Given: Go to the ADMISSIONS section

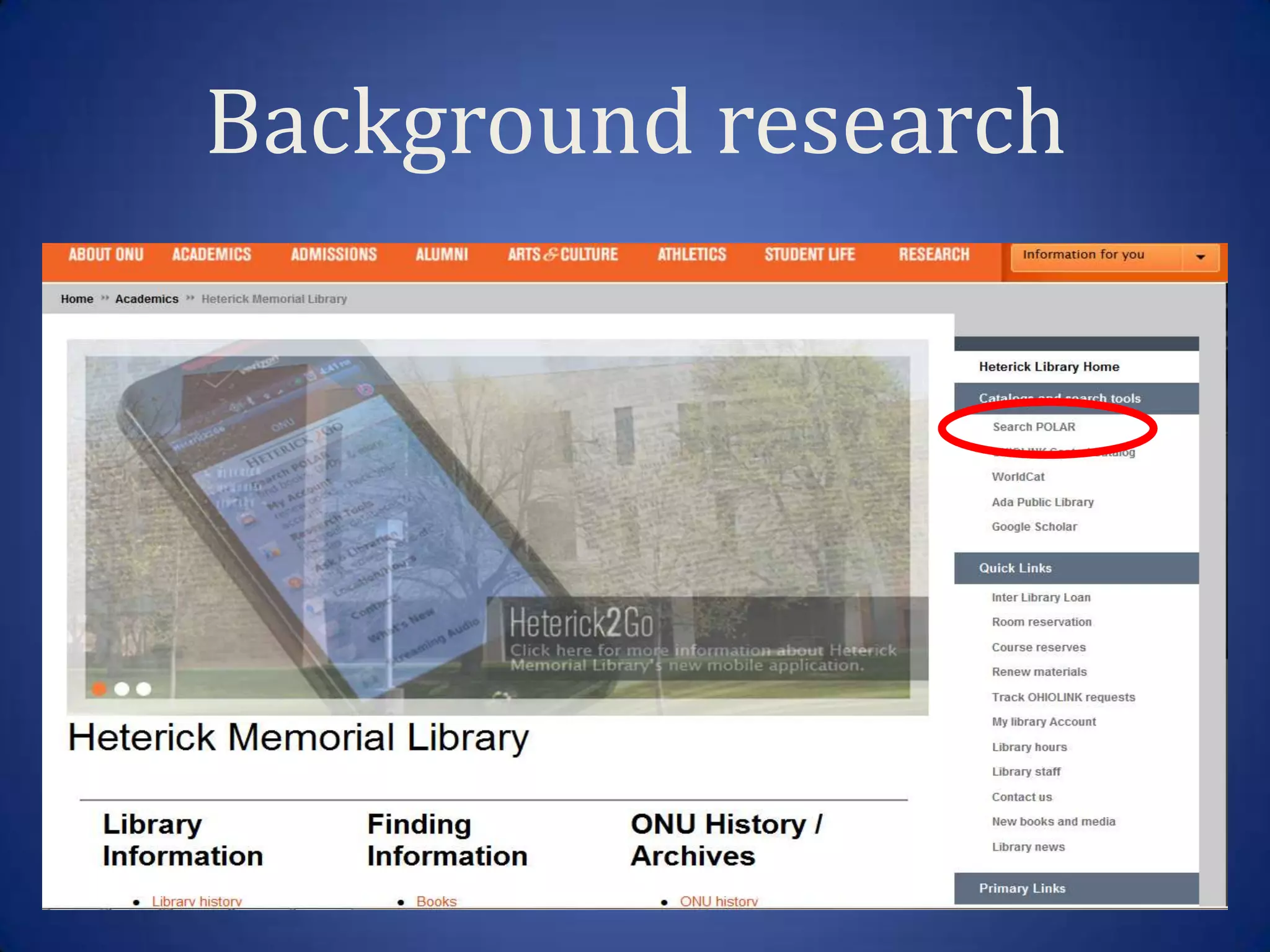Looking at the screenshot, I should pos(334,255).
